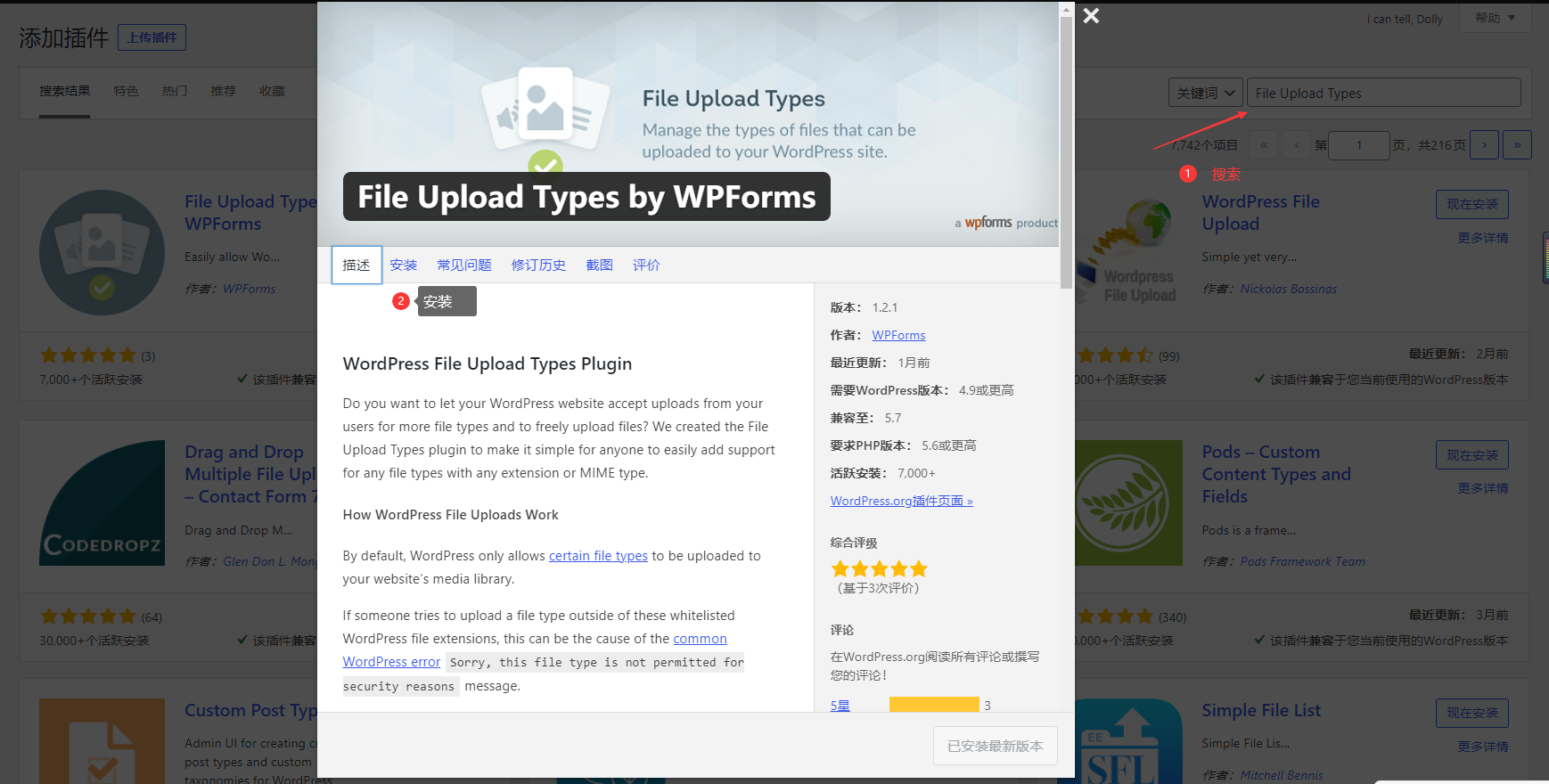Click the modal vertical scrollbar

[x=1066, y=151]
